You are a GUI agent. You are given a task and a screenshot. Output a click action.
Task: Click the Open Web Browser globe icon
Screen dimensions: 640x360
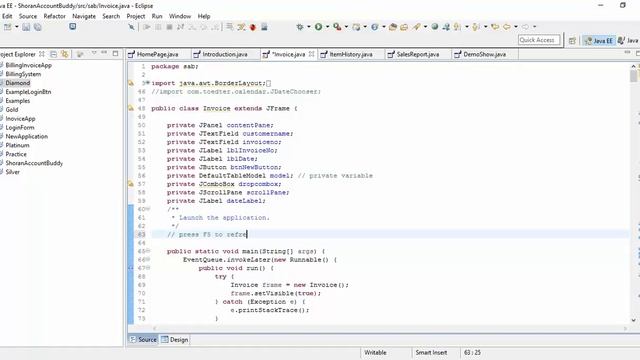coord(435,27)
